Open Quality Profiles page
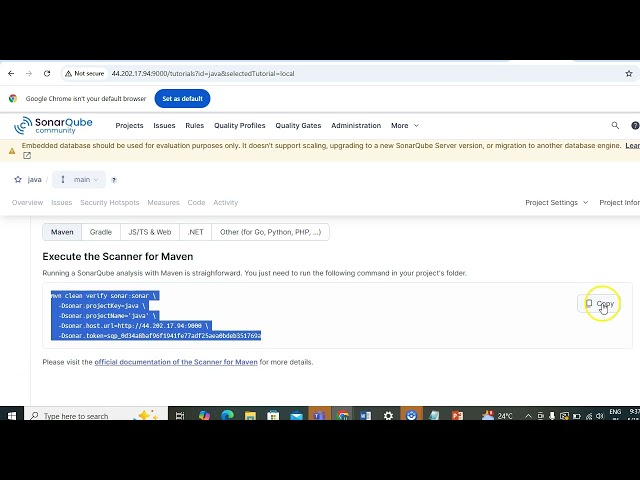 coord(240,125)
